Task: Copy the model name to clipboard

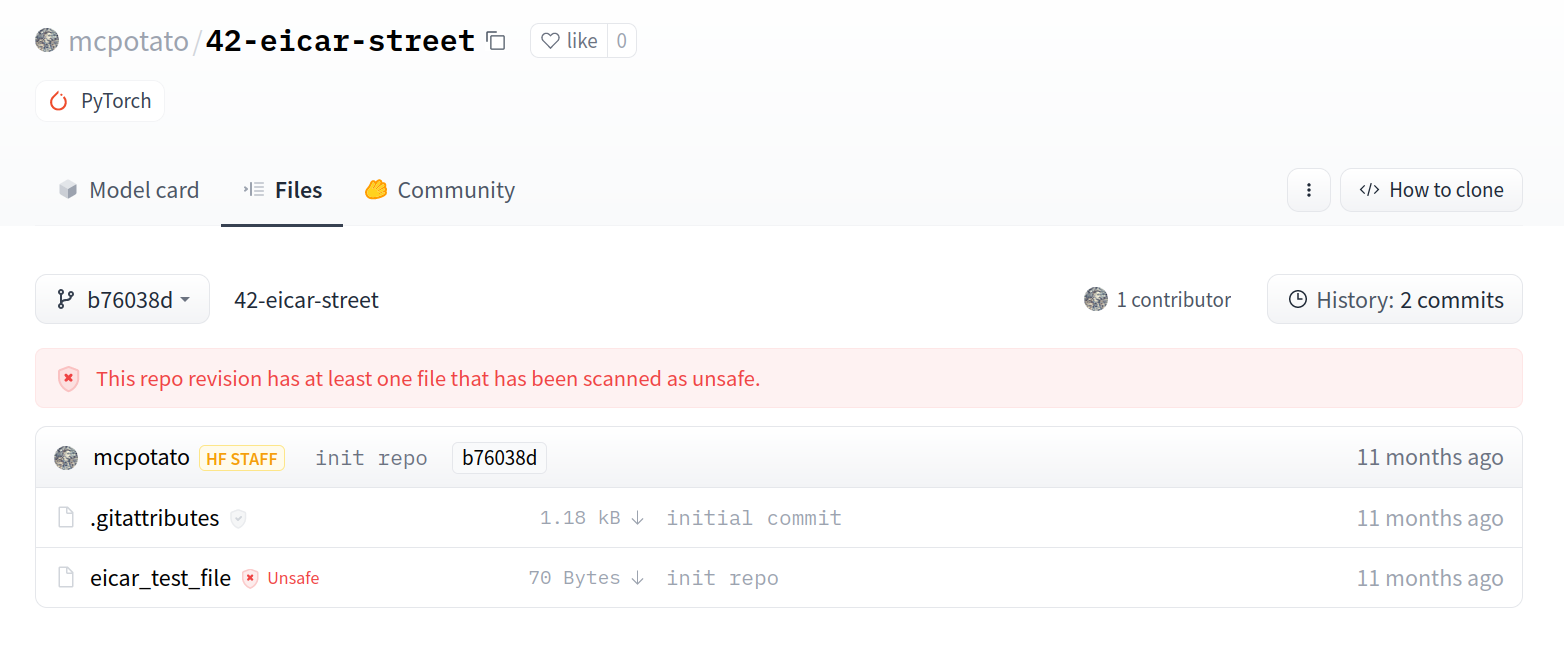Action: [496, 41]
